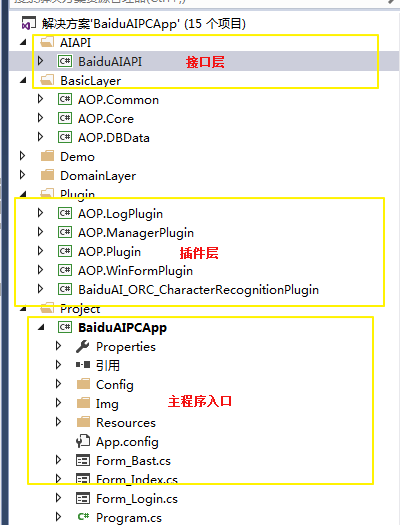Click the BaiduAIAPI C# project icon
Viewport: 400px width, 525px height.
pyautogui.click(x=65, y=61)
